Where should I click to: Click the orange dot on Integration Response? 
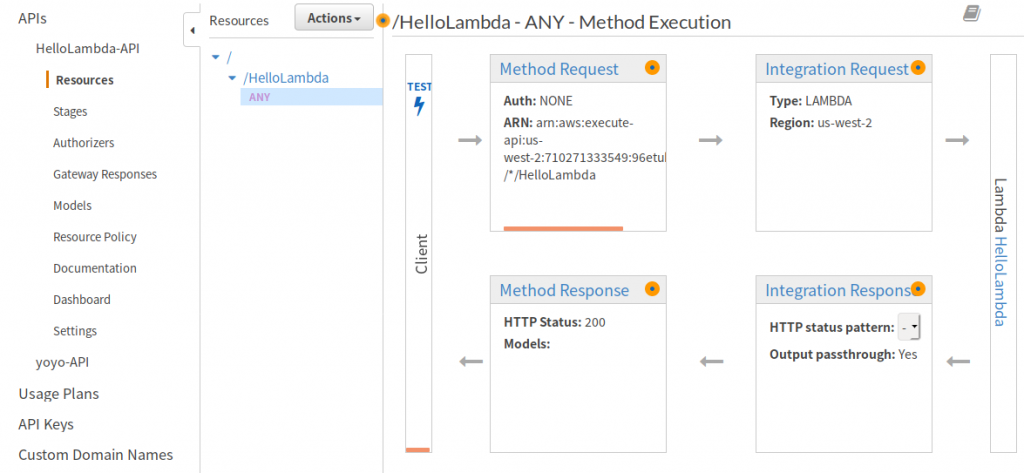(x=918, y=289)
